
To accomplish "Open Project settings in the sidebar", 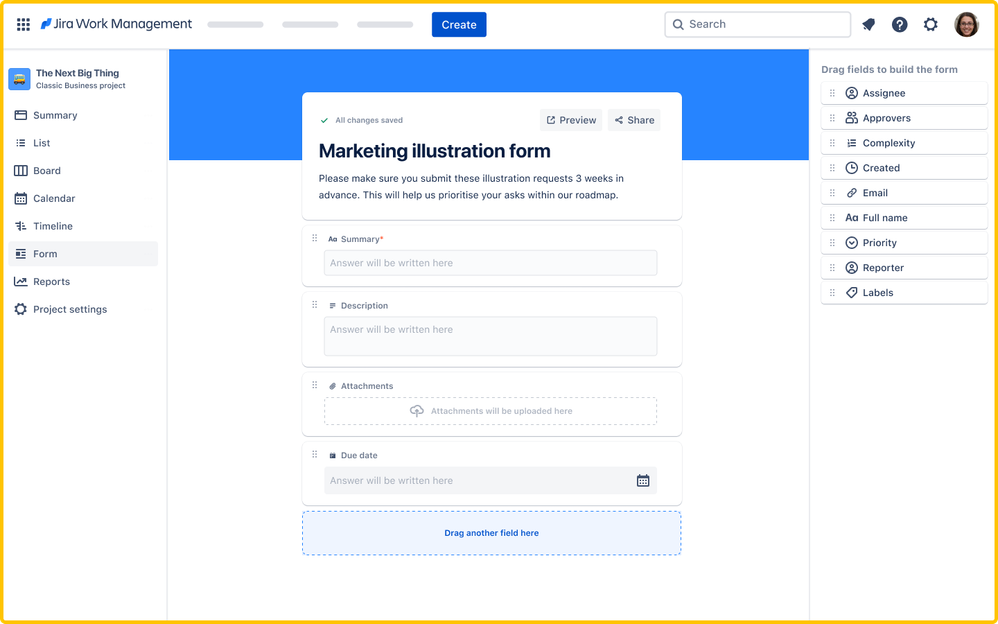I will click(x=83, y=309).
